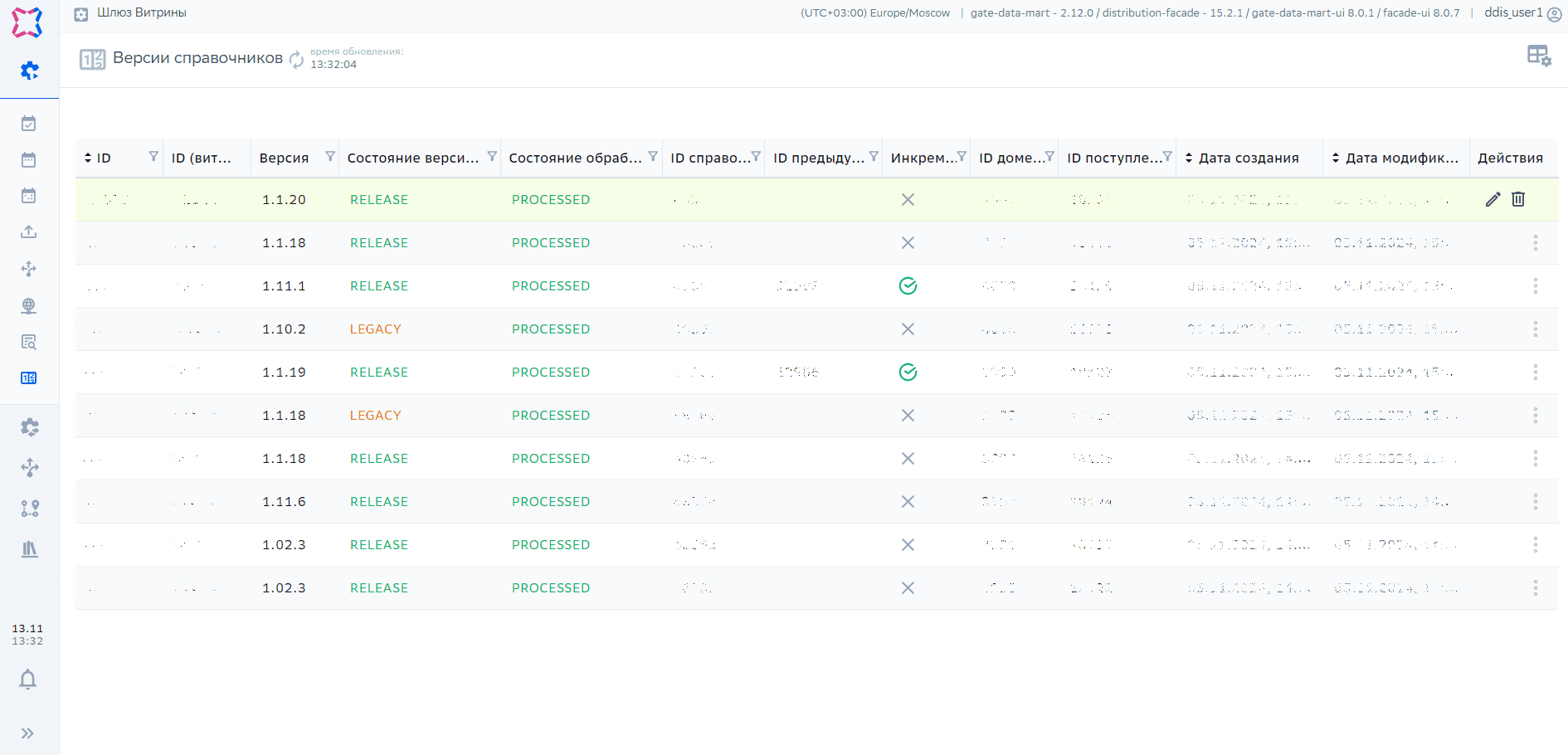Screen dimensions: 1568x755
Task: Open table column settings icon
Action: [x=1538, y=56]
